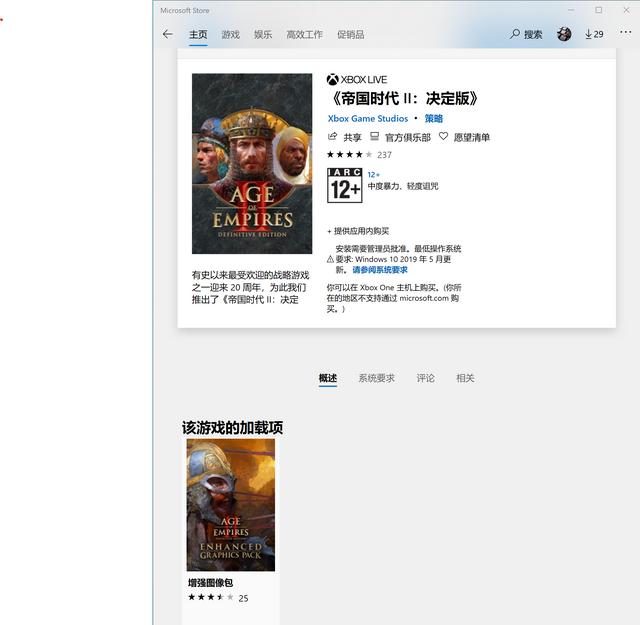Open the Xbox Game Studios publisher link
Viewport: 640px width, 625px height.
[368, 118]
